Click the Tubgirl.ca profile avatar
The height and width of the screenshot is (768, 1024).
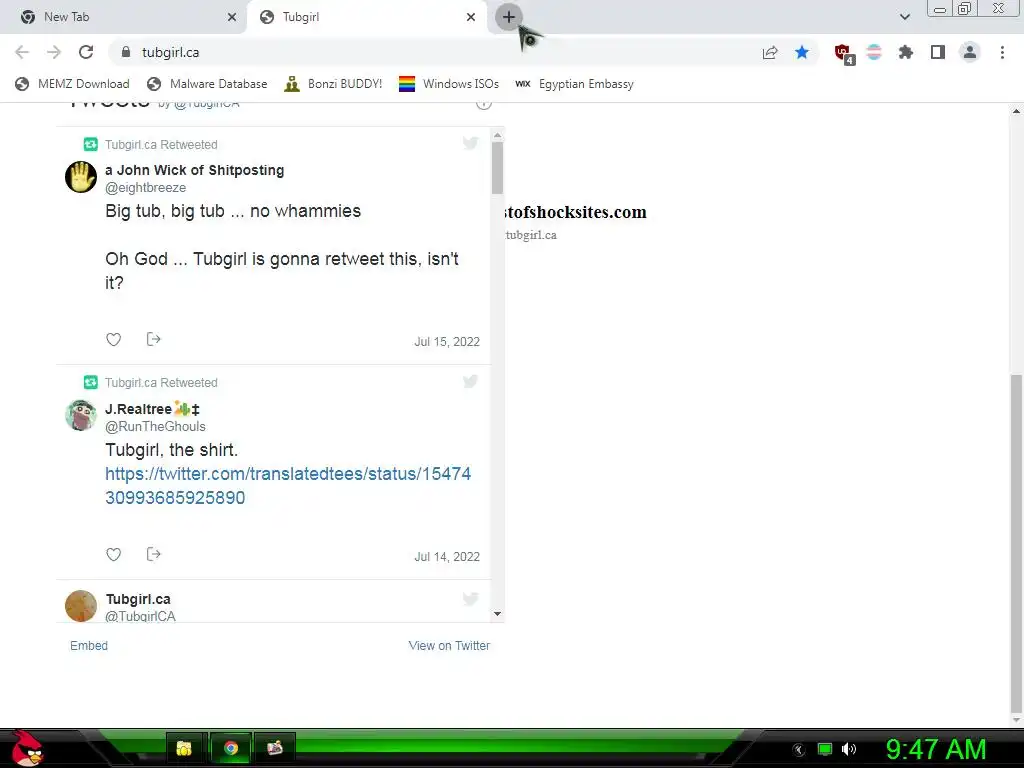(81, 605)
